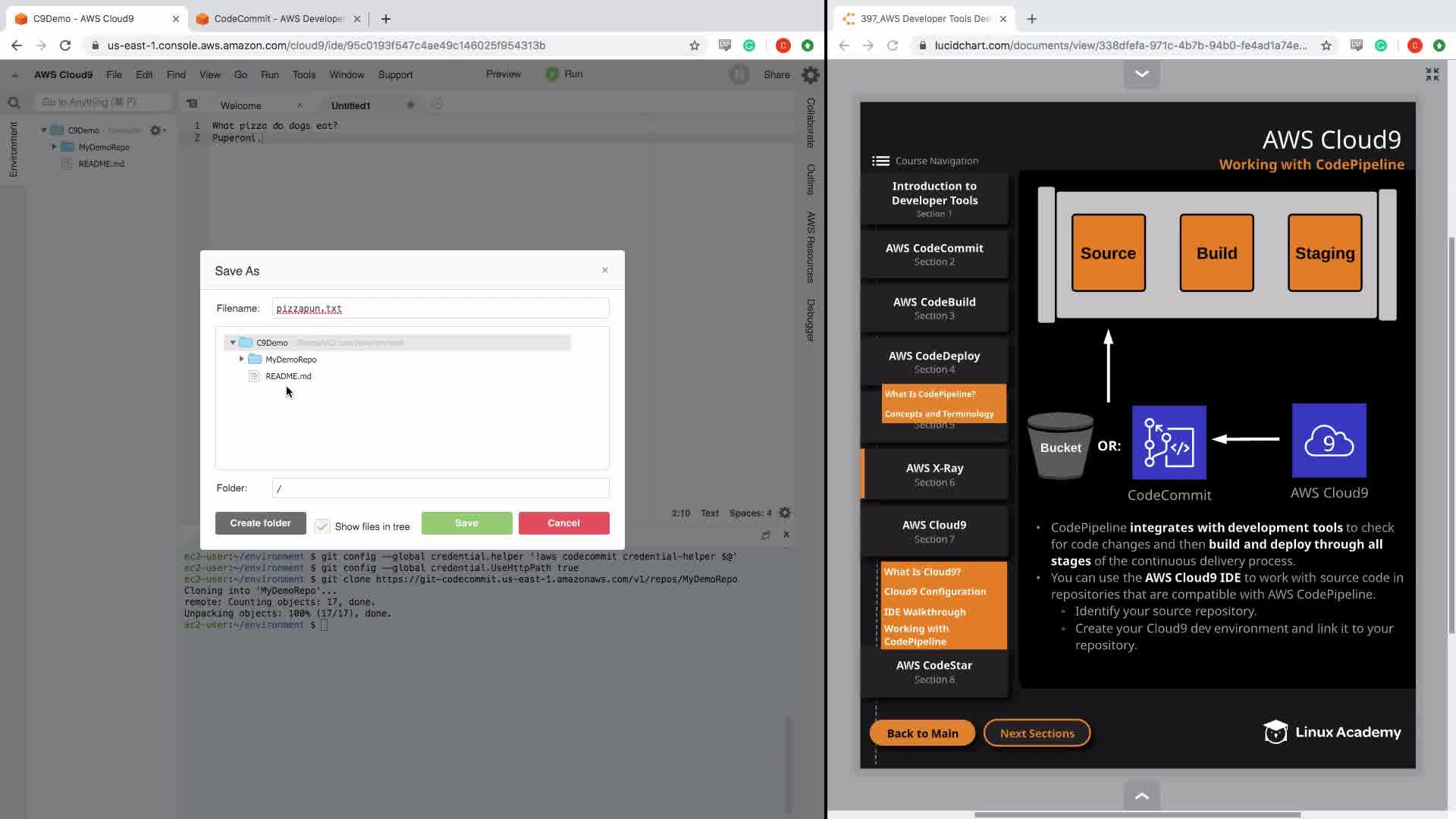Click the search magnifier icon in sidebar
1456x819 pixels.
coord(14,102)
